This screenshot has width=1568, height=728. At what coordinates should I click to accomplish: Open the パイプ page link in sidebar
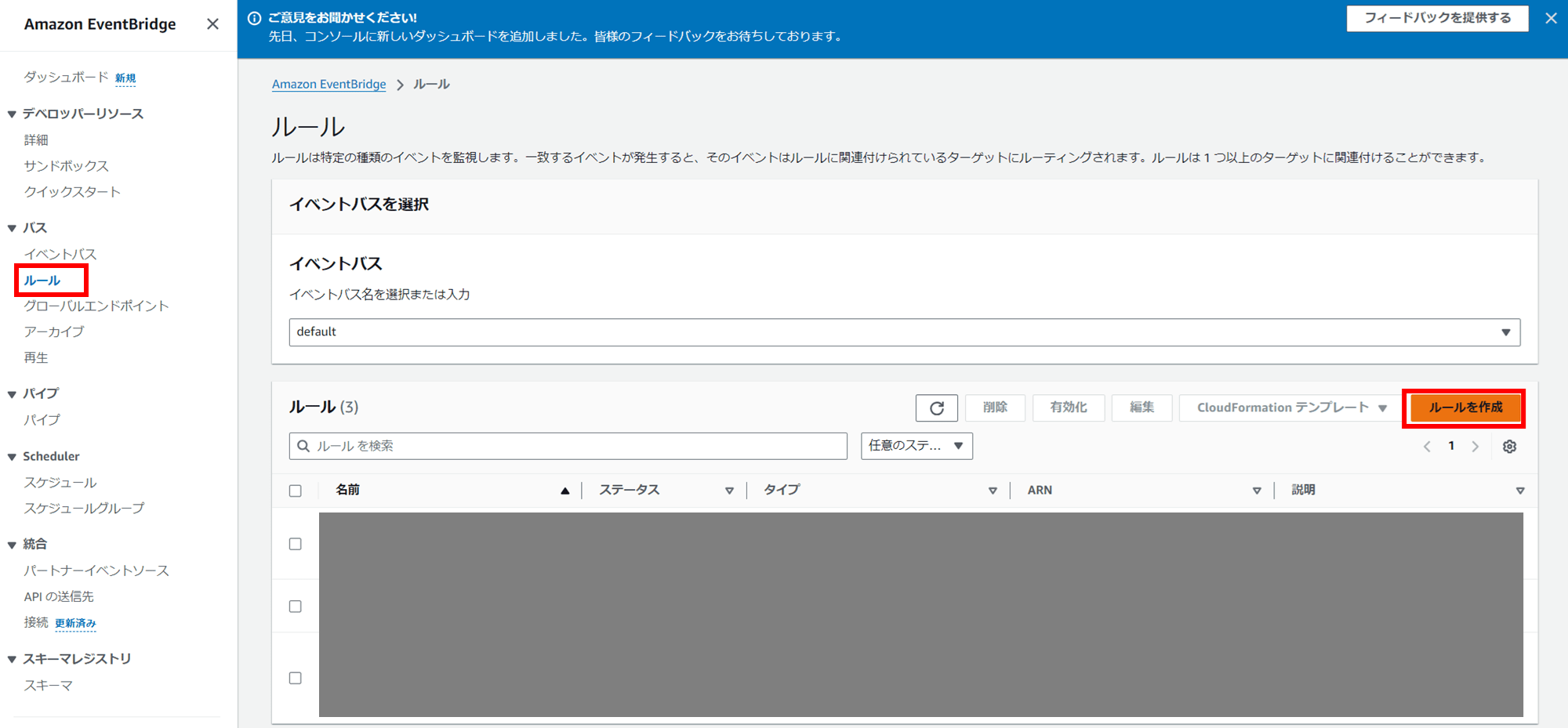pyautogui.click(x=42, y=420)
